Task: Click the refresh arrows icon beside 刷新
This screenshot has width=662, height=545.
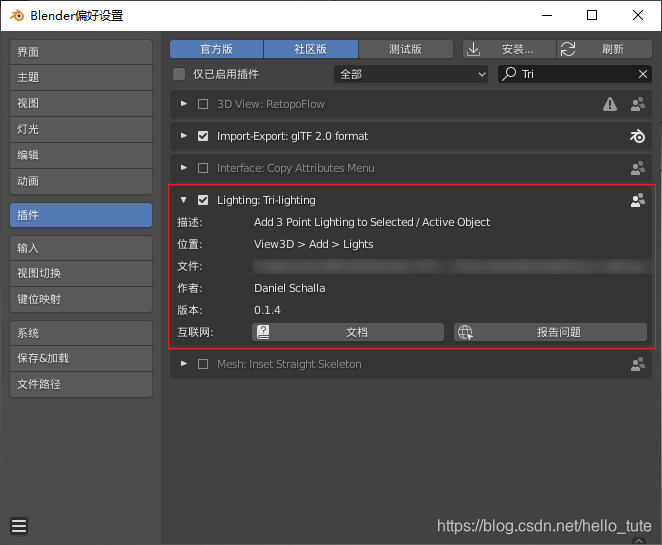Action: click(567, 49)
